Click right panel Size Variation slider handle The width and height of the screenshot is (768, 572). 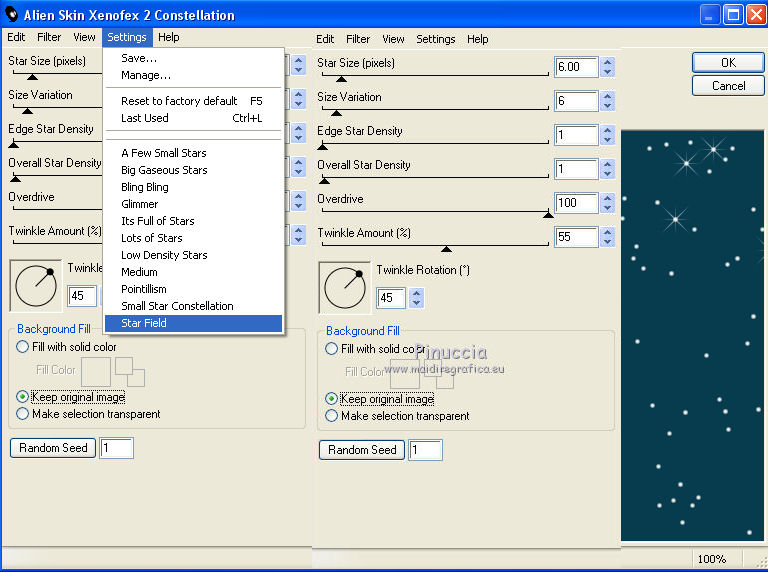click(336, 113)
